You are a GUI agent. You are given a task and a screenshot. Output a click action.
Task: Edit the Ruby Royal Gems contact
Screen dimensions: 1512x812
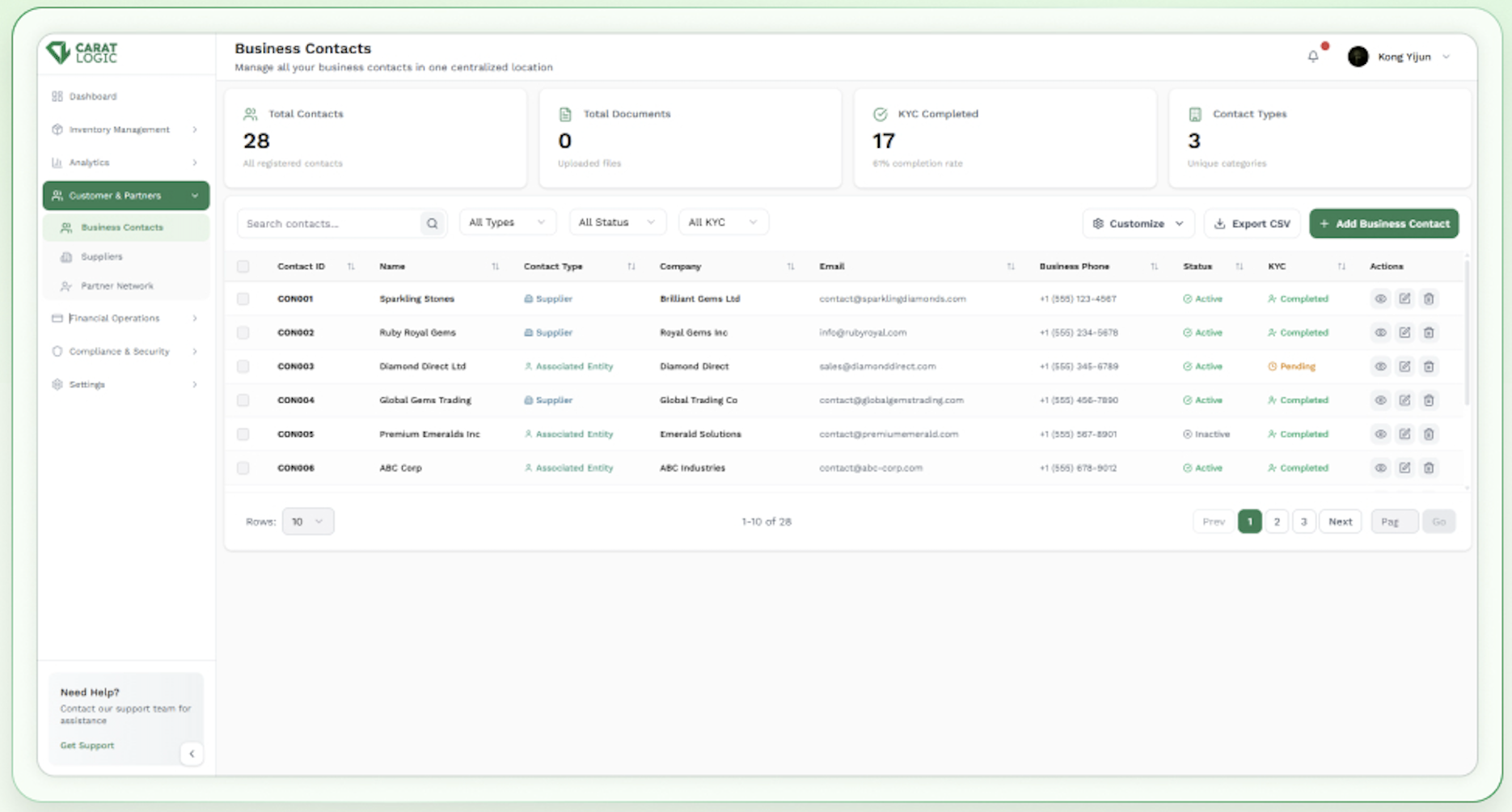point(1404,332)
